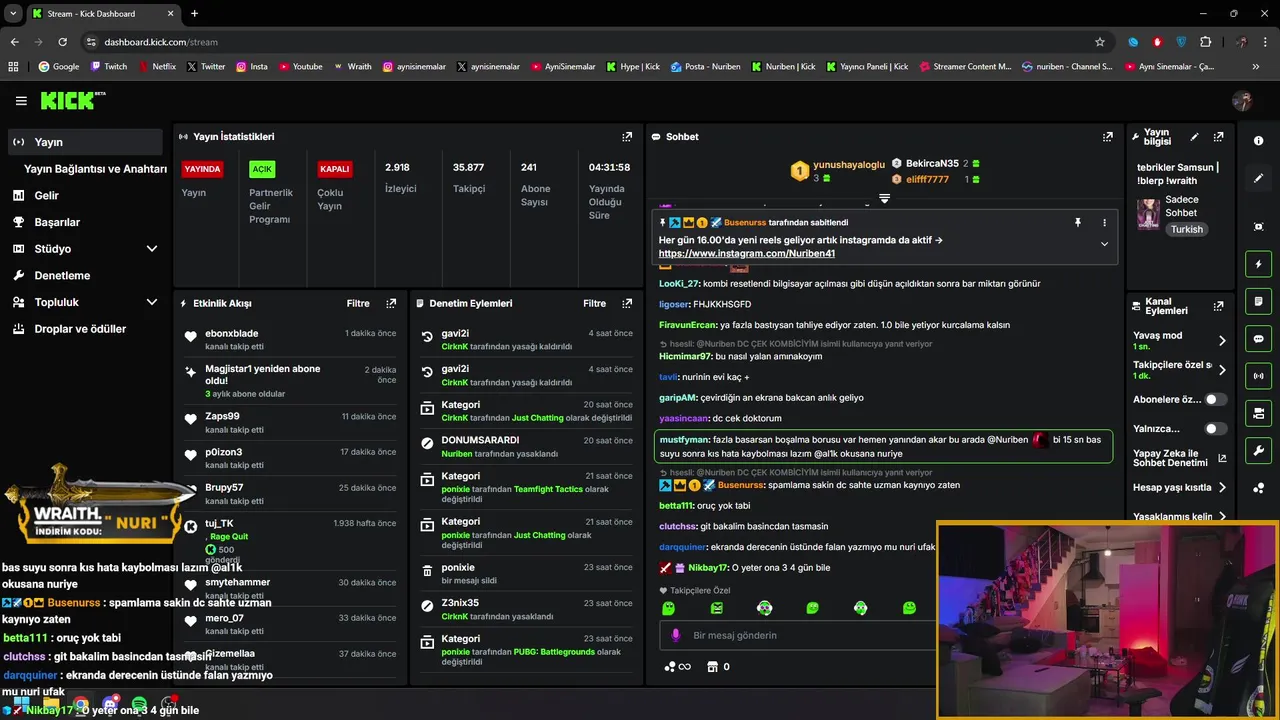Click the microphone icon in chat input
The width and height of the screenshot is (1280, 720).
pyautogui.click(x=675, y=635)
